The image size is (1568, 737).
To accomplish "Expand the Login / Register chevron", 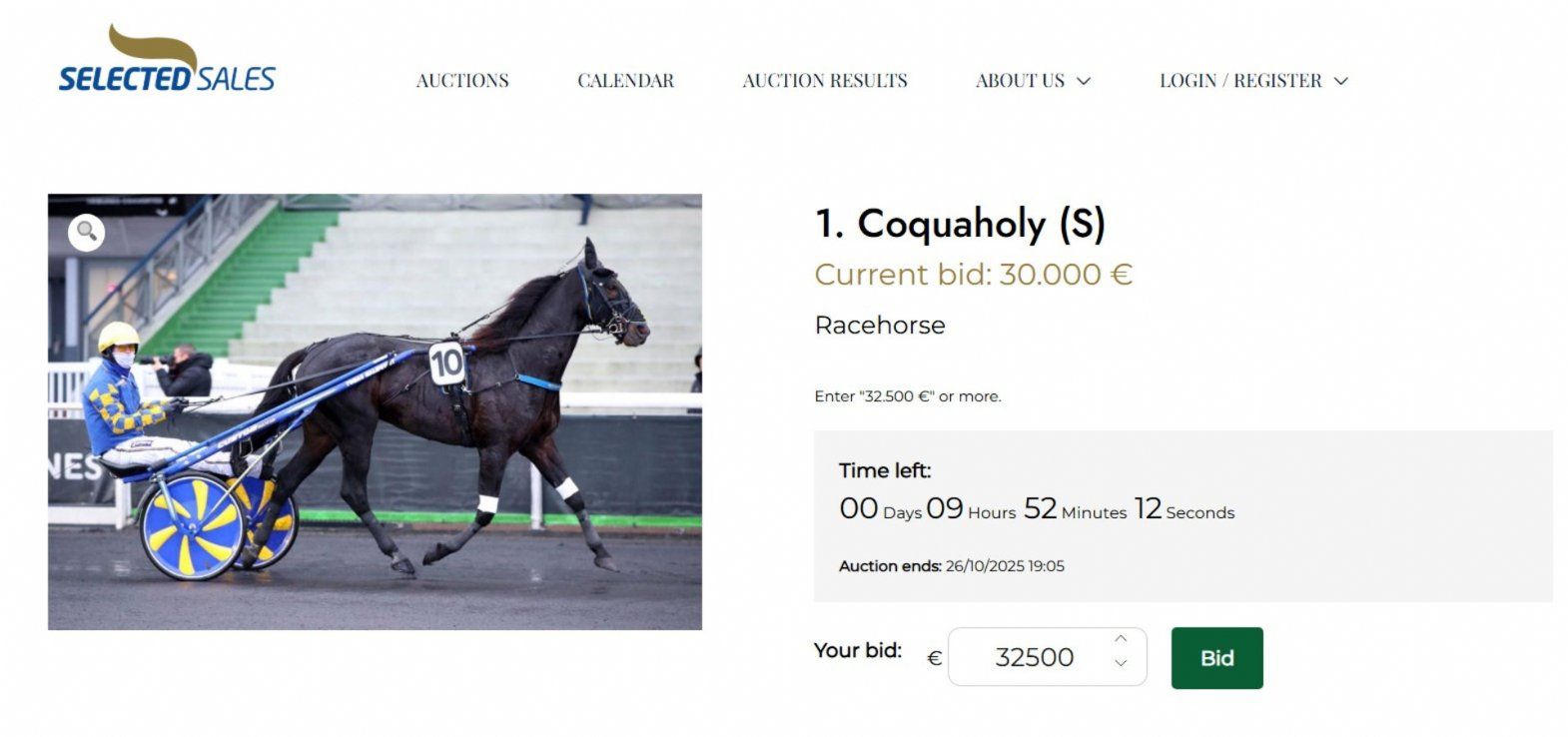I will point(1341,81).
